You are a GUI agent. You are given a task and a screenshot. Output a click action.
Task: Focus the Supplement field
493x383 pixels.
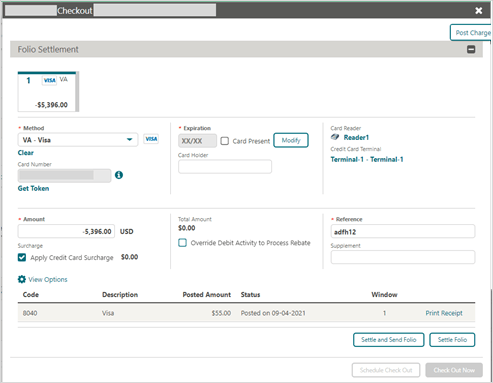pyautogui.click(x=403, y=257)
